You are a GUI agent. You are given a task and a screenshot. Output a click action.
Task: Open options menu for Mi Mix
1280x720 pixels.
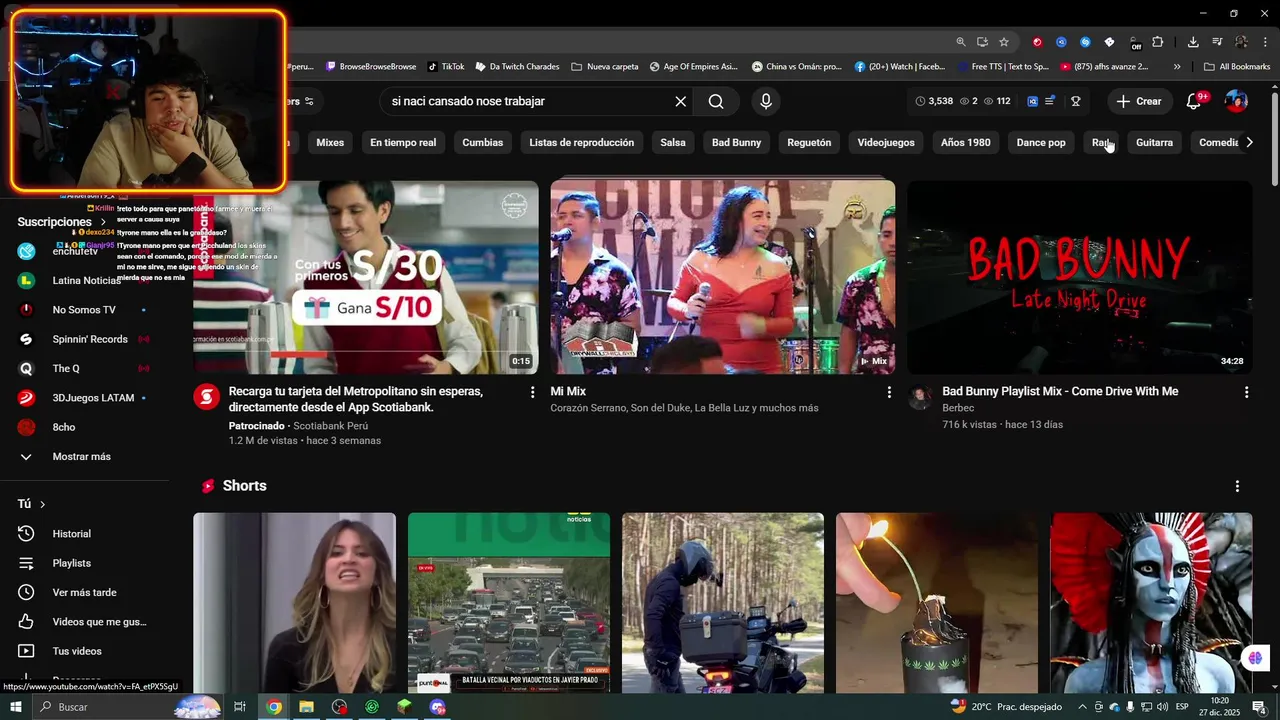(x=889, y=392)
